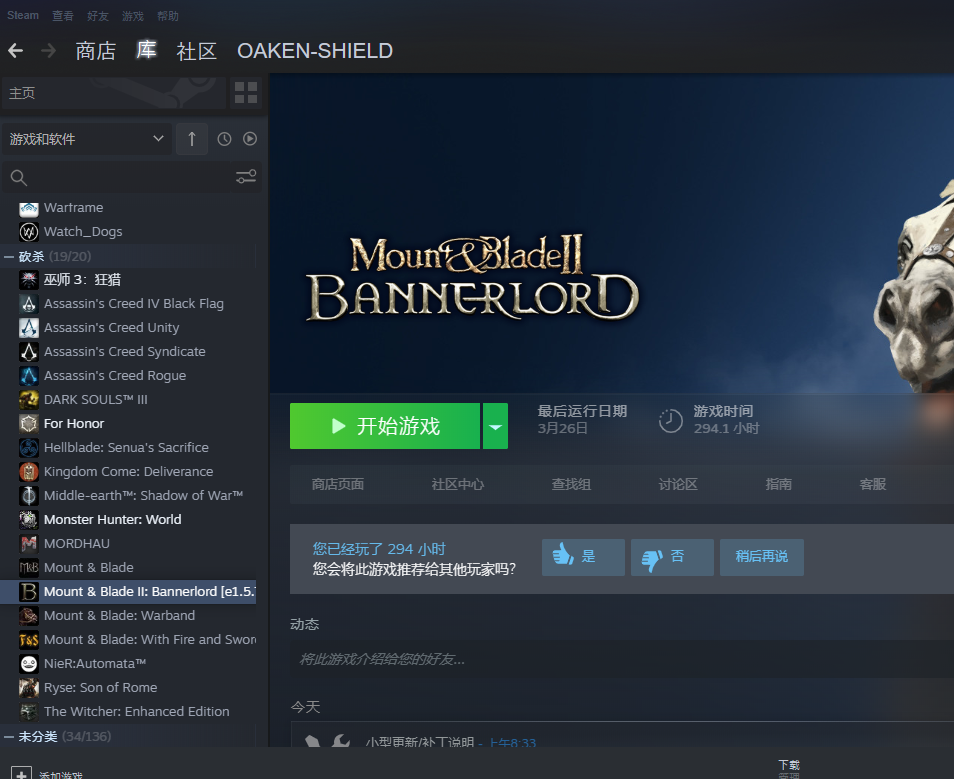The height and width of the screenshot is (779, 954).
Task: Go to the 社区 tab
Action: click(197, 51)
